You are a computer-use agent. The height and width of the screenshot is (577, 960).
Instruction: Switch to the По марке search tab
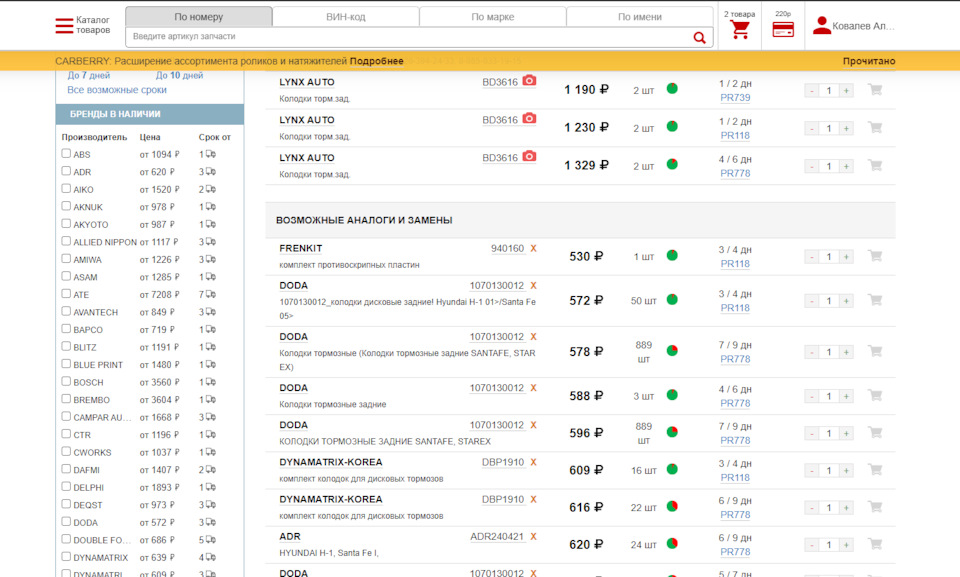point(493,17)
